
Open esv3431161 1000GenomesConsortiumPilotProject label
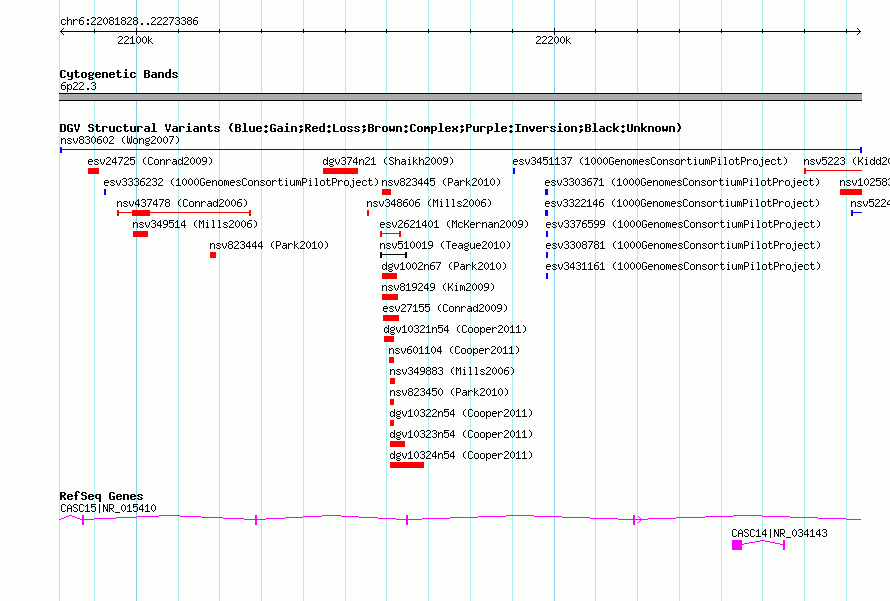pos(683,266)
